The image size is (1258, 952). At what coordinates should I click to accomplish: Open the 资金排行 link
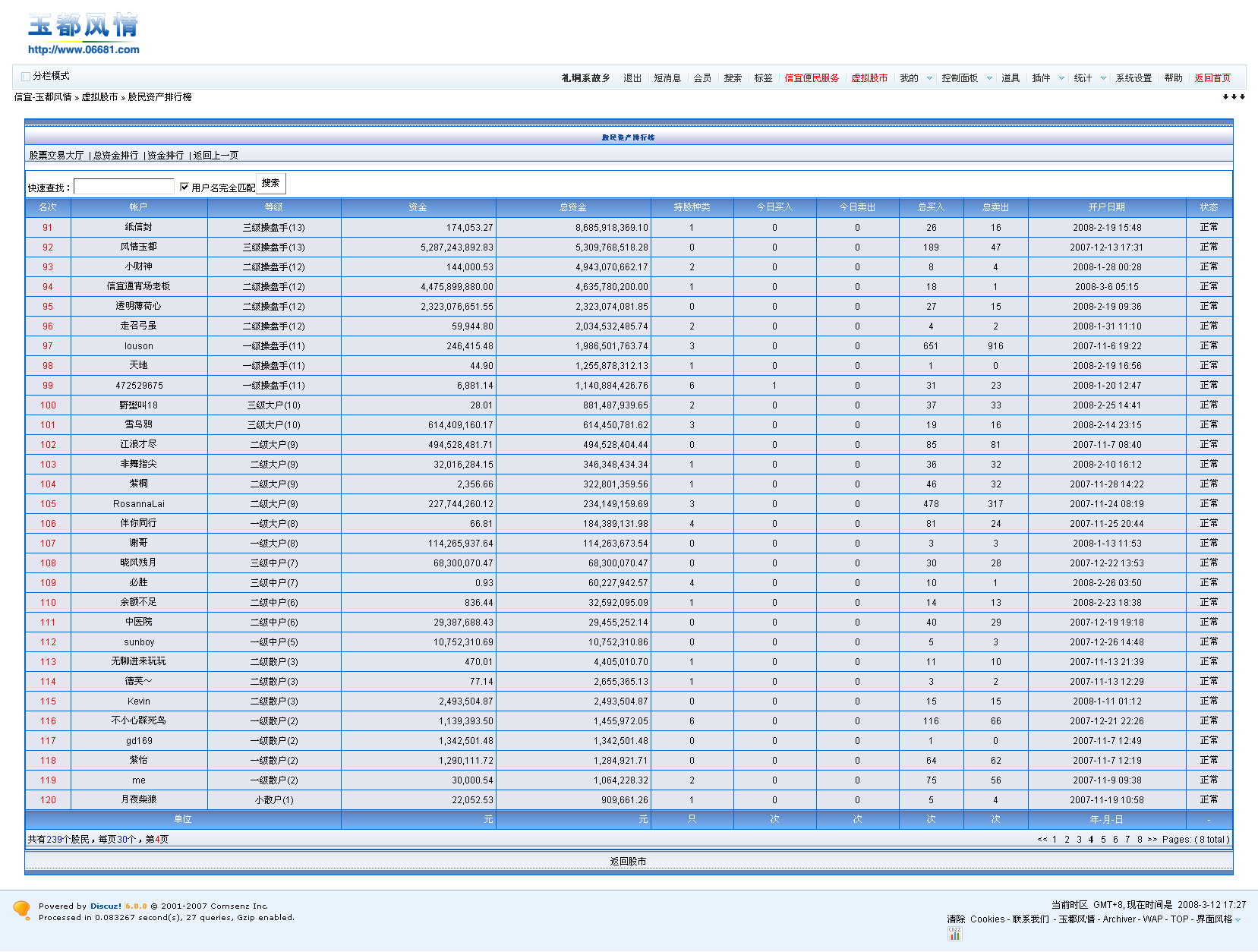coord(166,156)
